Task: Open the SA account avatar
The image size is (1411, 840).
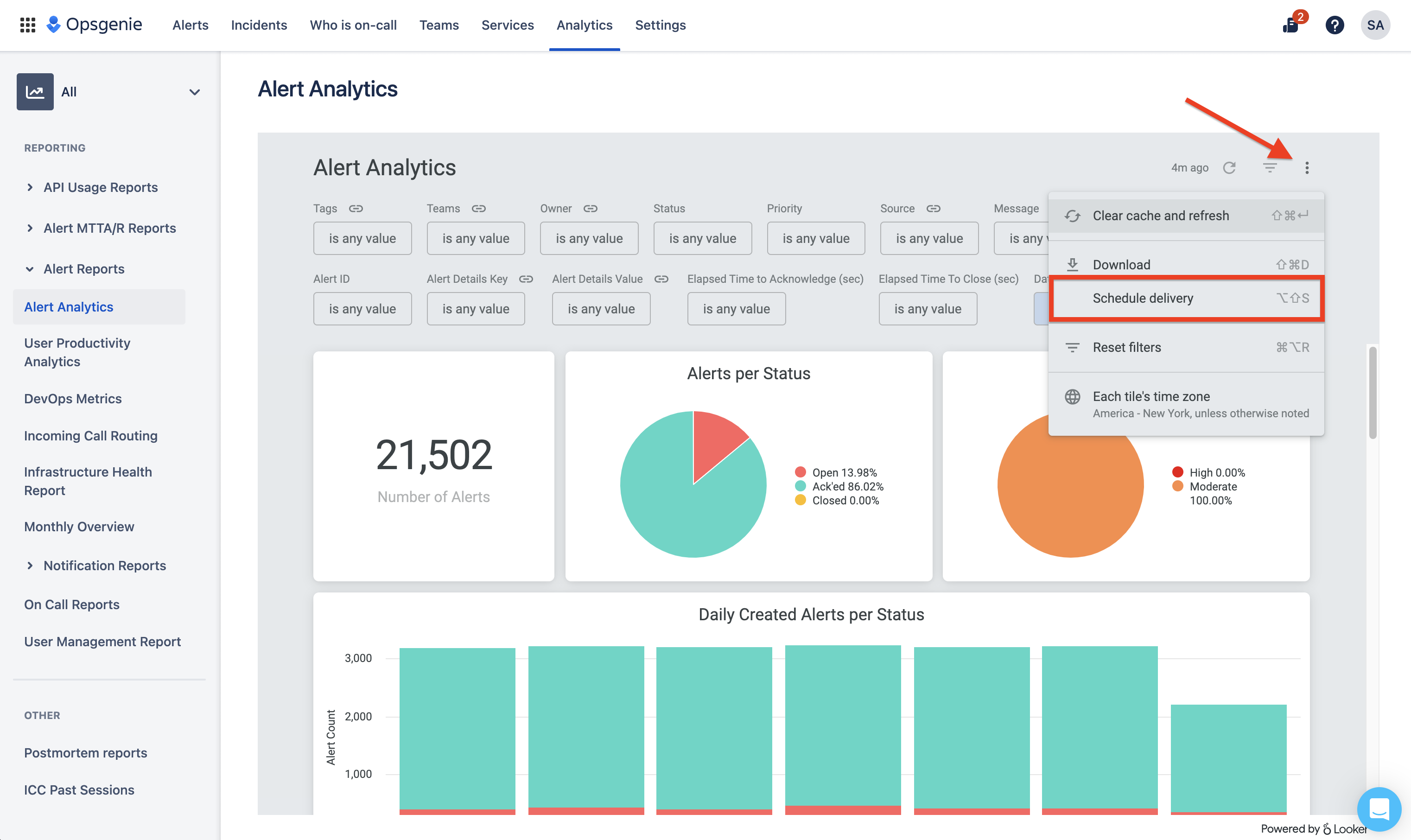Action: click(x=1376, y=25)
